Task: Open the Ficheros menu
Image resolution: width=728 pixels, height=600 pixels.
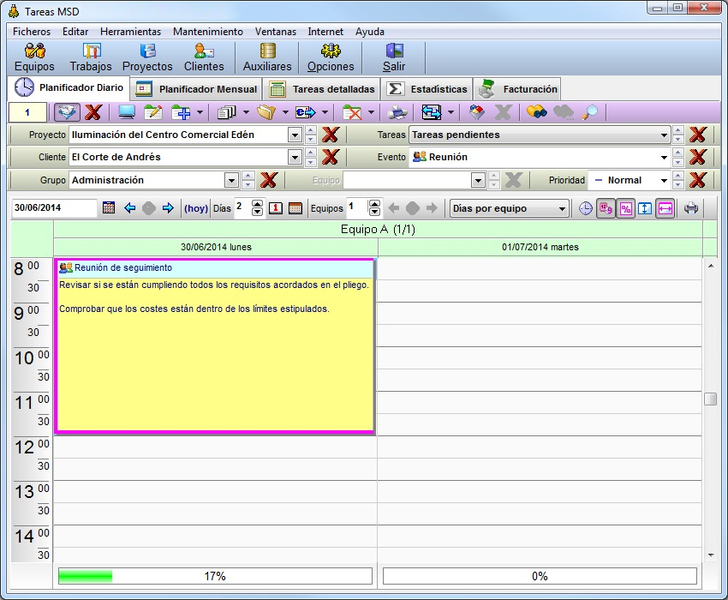Action: [x=32, y=32]
